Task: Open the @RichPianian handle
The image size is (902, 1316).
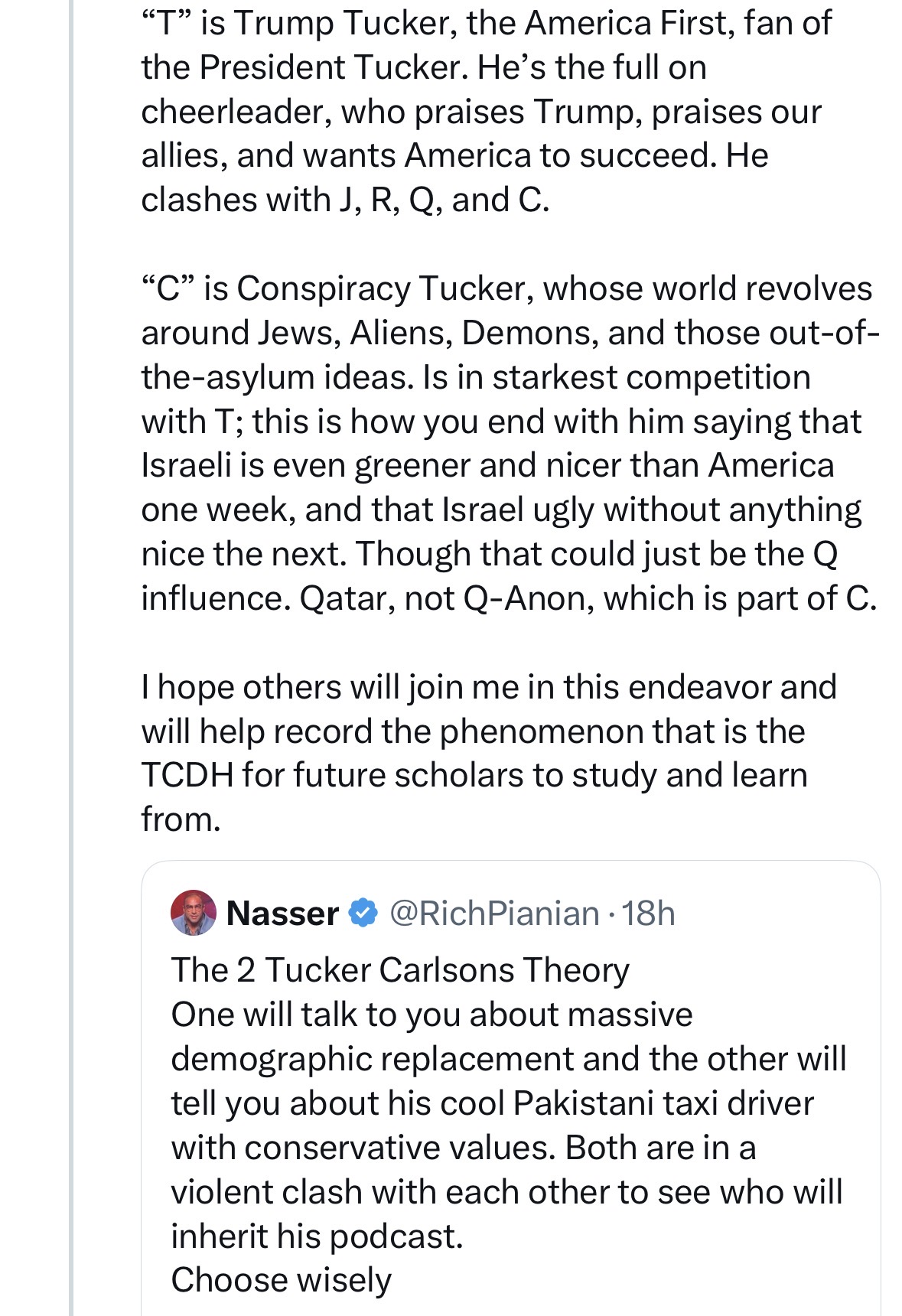Action: click(x=494, y=913)
